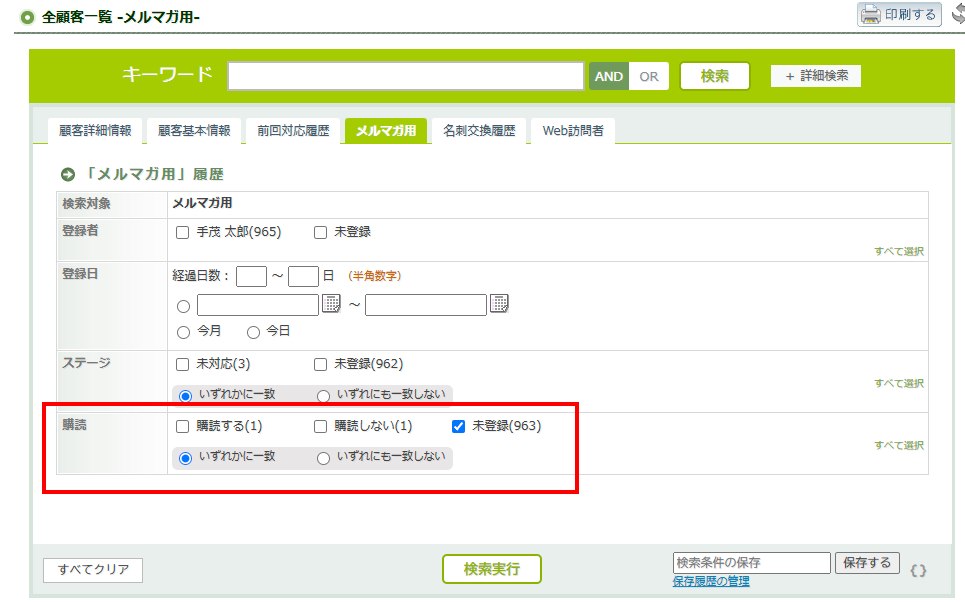Click the 検索 button next to keyword box

(x=715, y=76)
